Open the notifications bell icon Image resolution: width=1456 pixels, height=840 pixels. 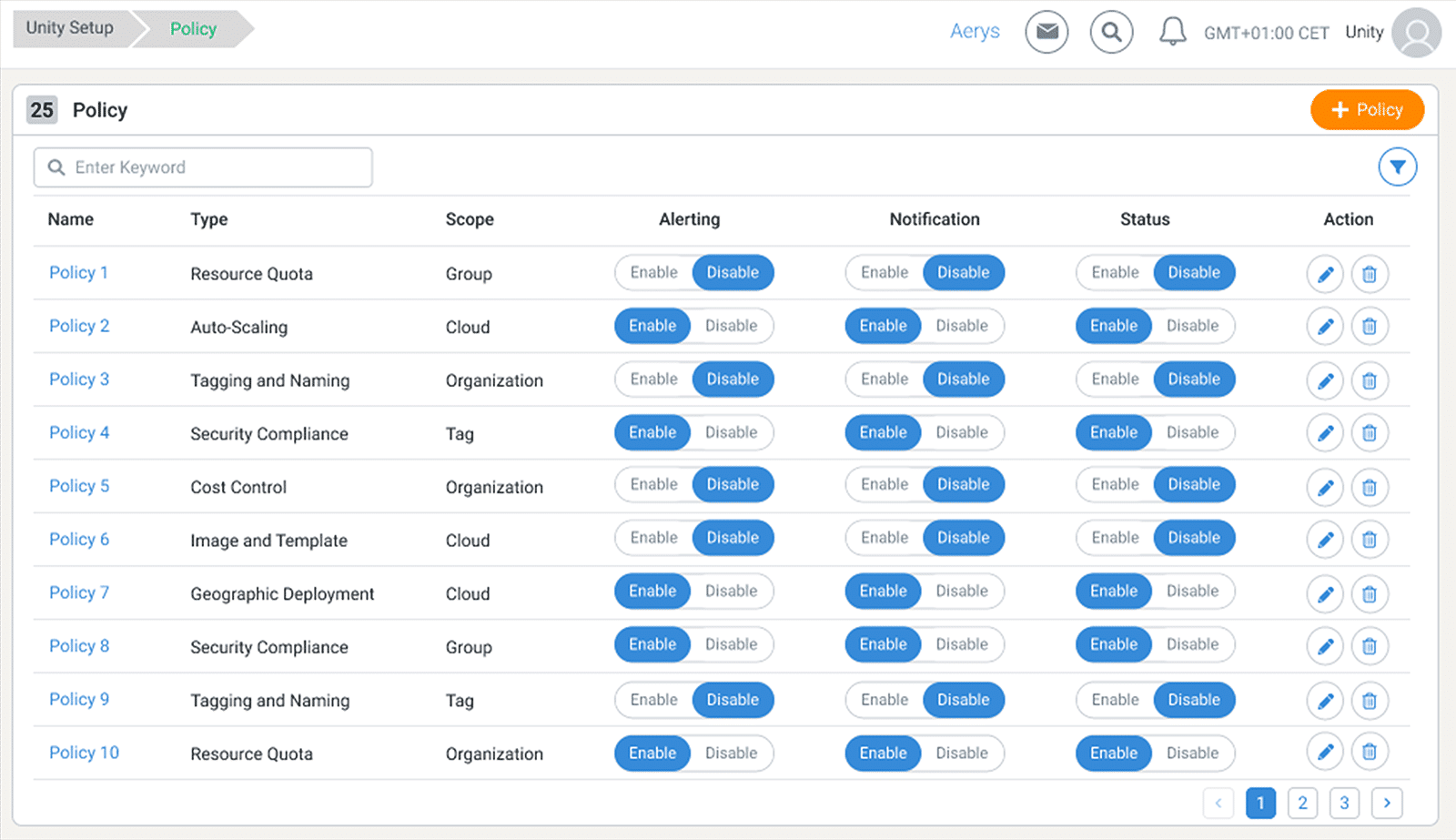[1172, 32]
